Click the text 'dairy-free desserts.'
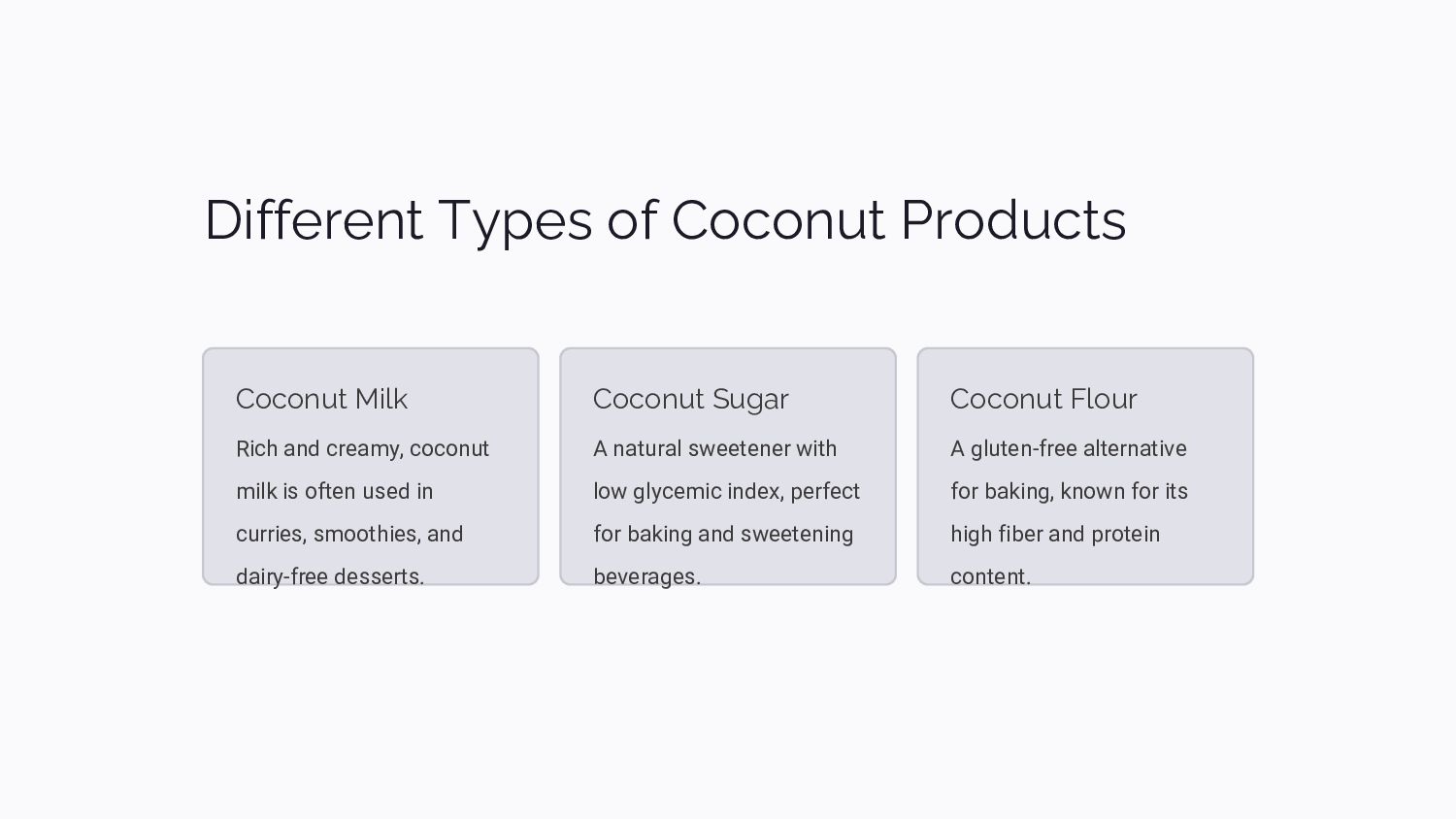Viewport: 1456px width, 819px height. click(330, 575)
